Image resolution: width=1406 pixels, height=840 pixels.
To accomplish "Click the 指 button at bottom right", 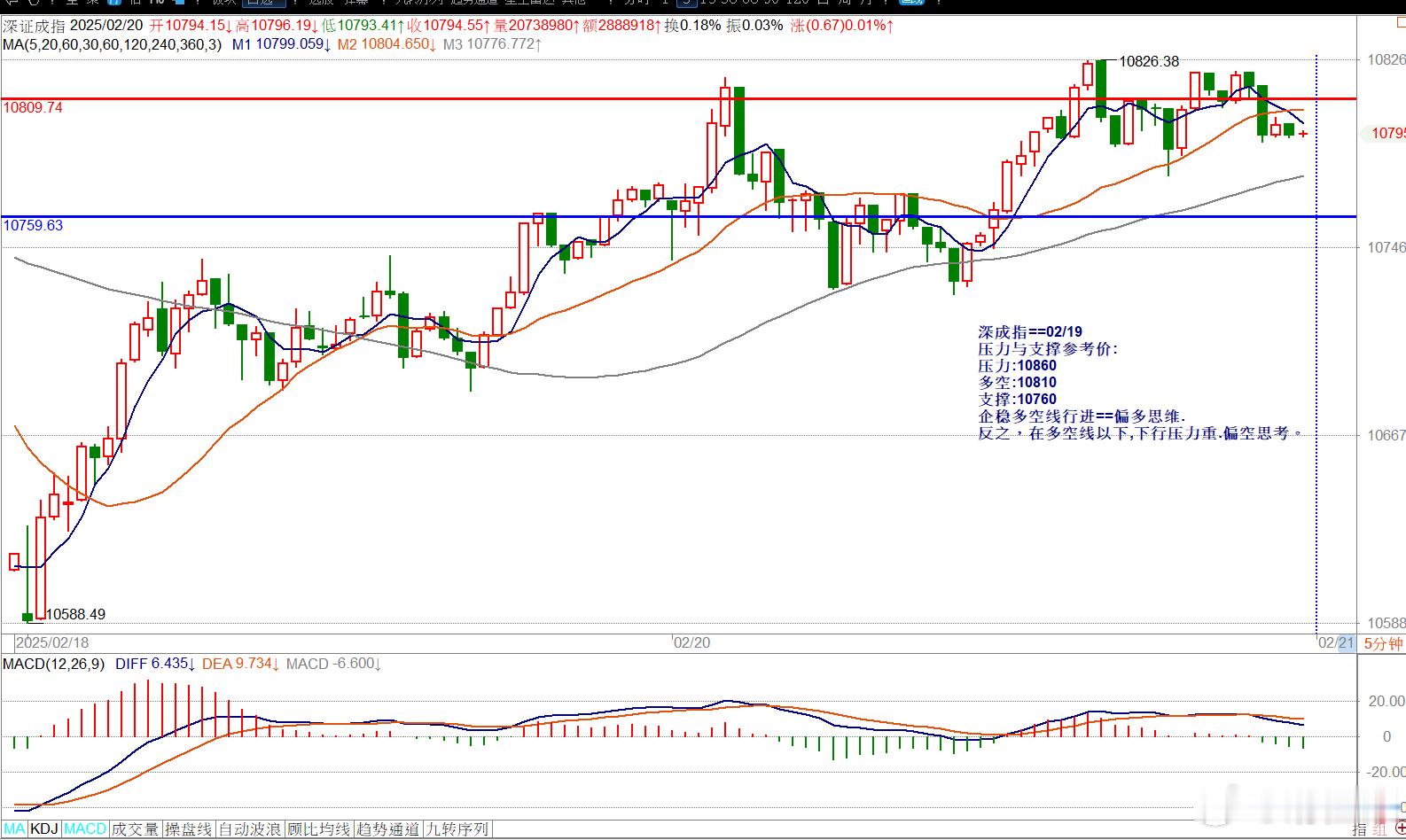I will pyautogui.click(x=1359, y=829).
